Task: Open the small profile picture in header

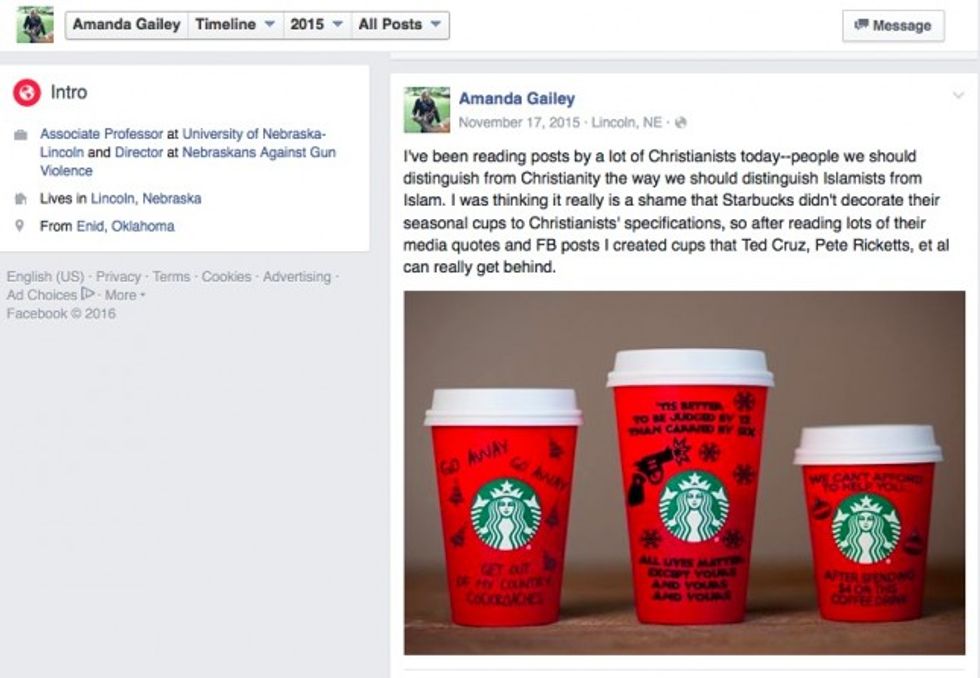Action: pos(35,25)
